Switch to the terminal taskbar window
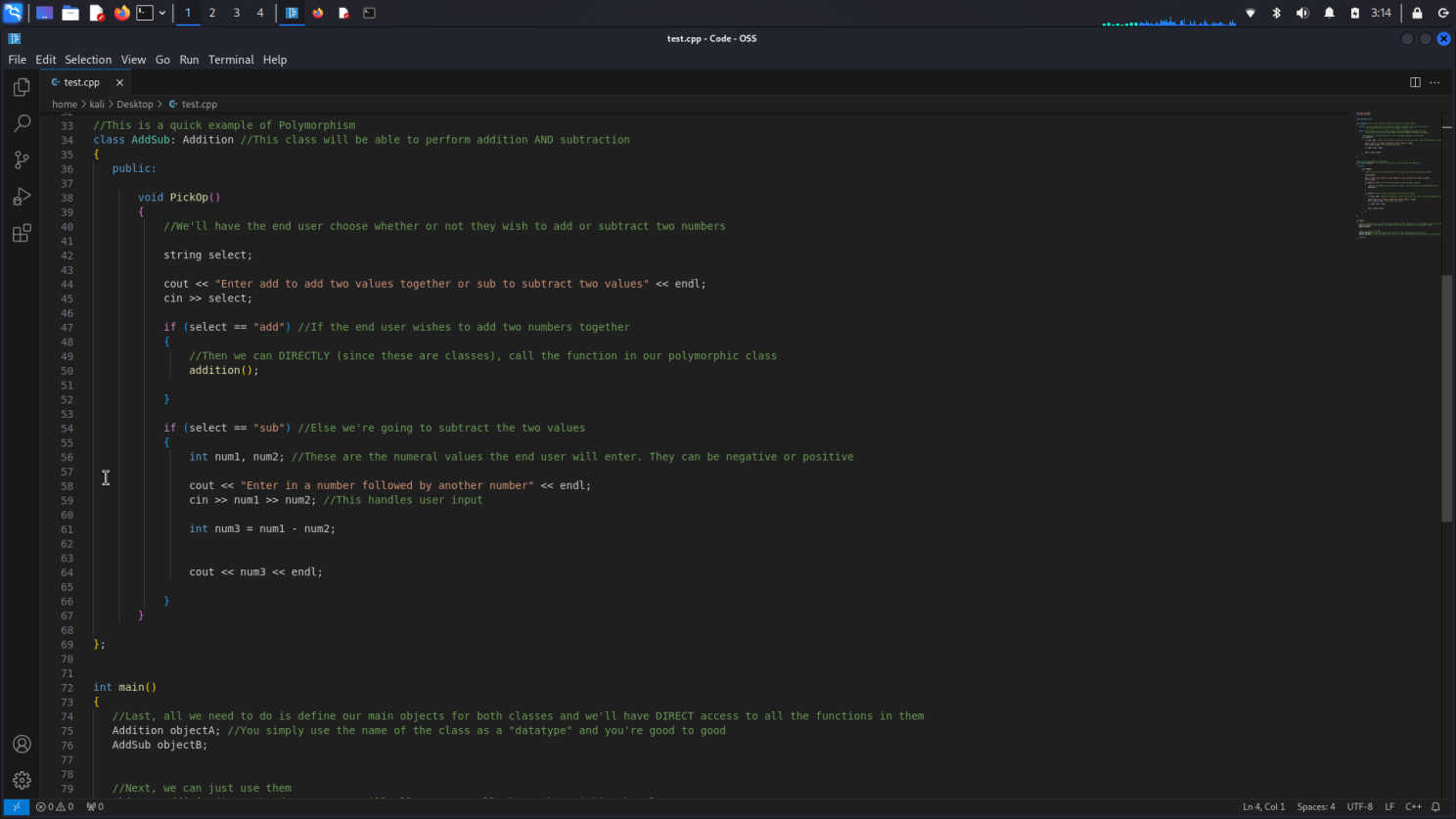1456x819 pixels. pyautogui.click(x=369, y=13)
